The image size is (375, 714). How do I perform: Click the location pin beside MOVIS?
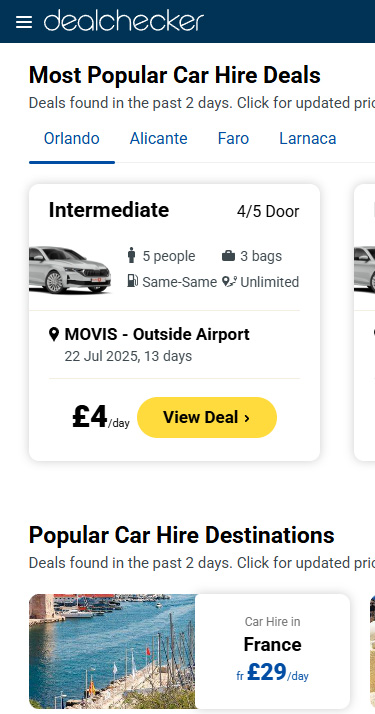pyautogui.click(x=54, y=335)
